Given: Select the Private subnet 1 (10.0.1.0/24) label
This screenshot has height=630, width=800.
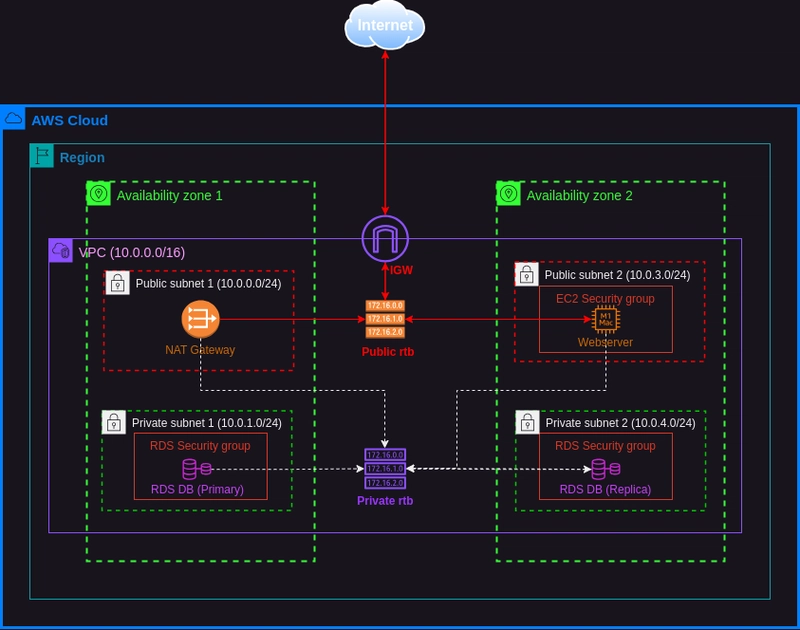Looking at the screenshot, I should coord(207,423).
